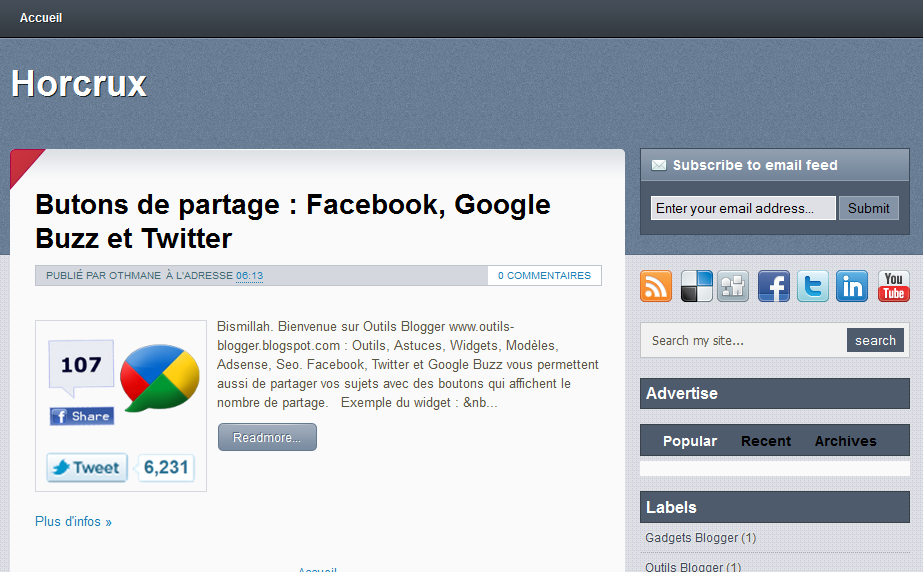Click the Advertise widget heading
Screen dimensions: 923x572
point(775,393)
